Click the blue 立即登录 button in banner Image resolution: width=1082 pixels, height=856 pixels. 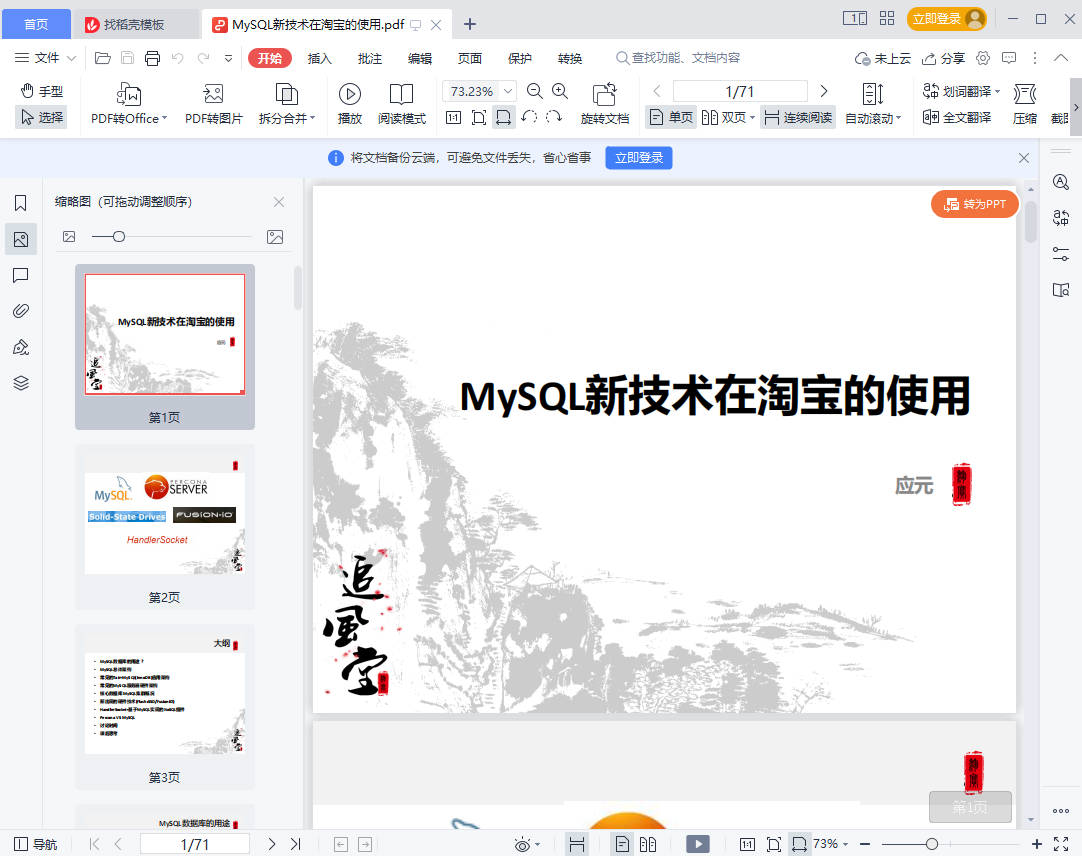638,158
